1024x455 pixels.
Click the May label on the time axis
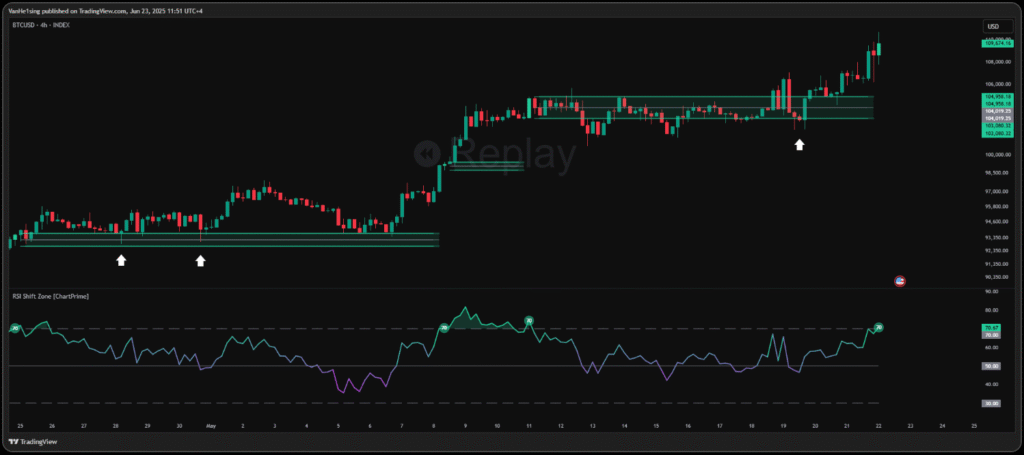click(x=210, y=425)
